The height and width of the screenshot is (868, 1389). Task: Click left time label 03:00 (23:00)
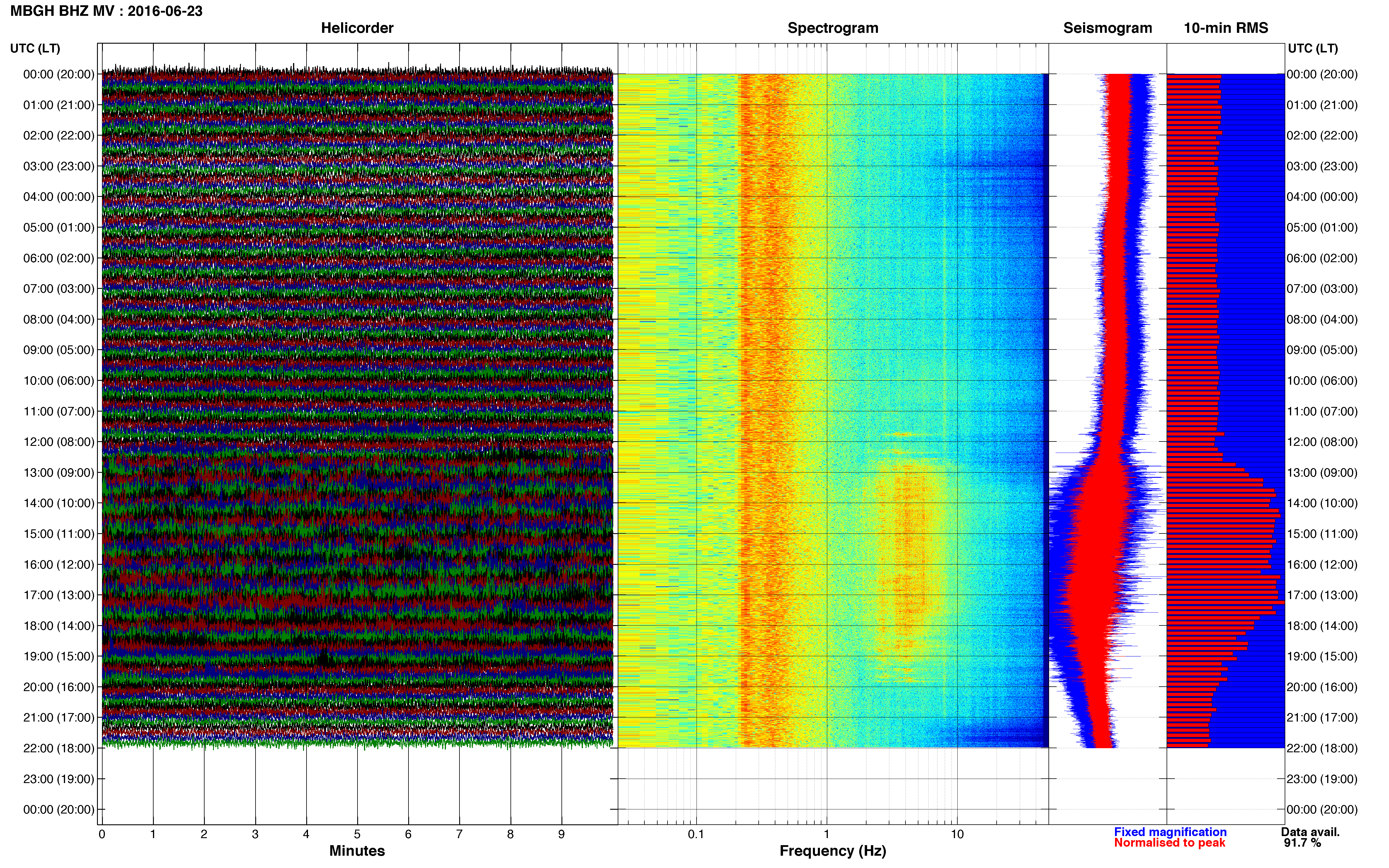[x=59, y=166]
